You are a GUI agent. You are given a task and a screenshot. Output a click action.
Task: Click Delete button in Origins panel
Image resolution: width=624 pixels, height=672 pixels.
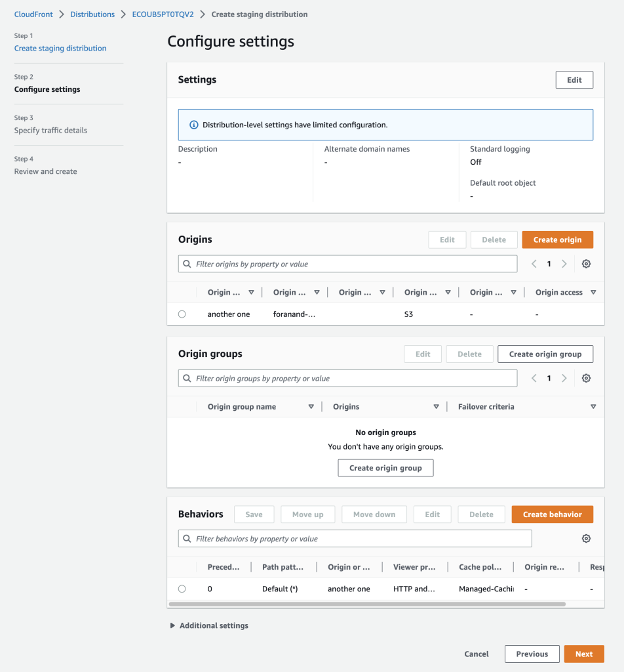pyautogui.click(x=494, y=240)
